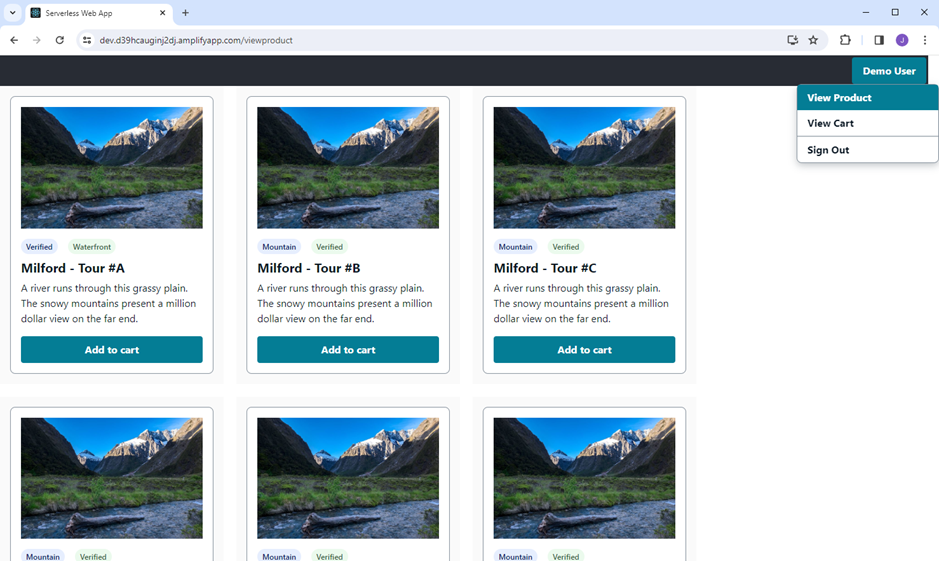The width and height of the screenshot is (939, 561).
Task: Click Tour #A description text
Action: click(x=108, y=304)
